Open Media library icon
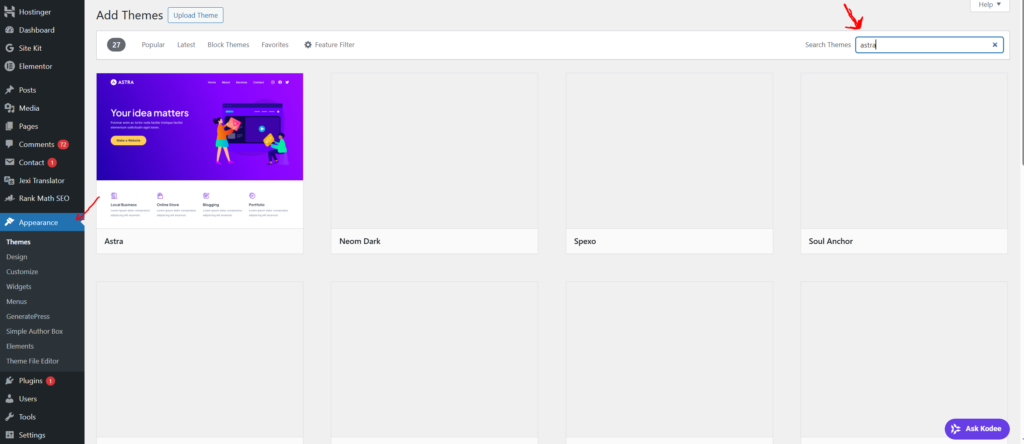The image size is (1024, 444). coord(9,108)
